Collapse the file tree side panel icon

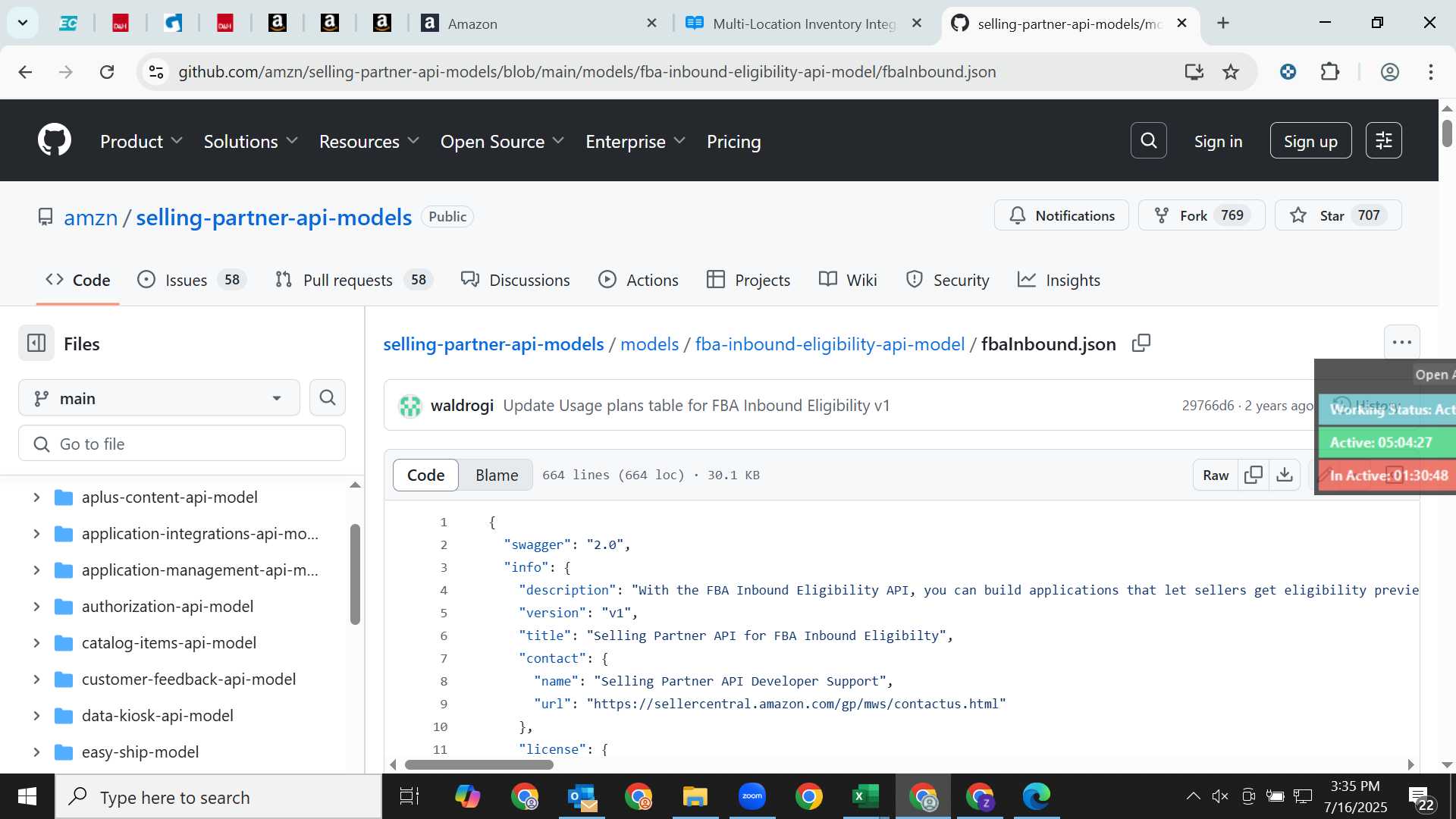point(36,344)
